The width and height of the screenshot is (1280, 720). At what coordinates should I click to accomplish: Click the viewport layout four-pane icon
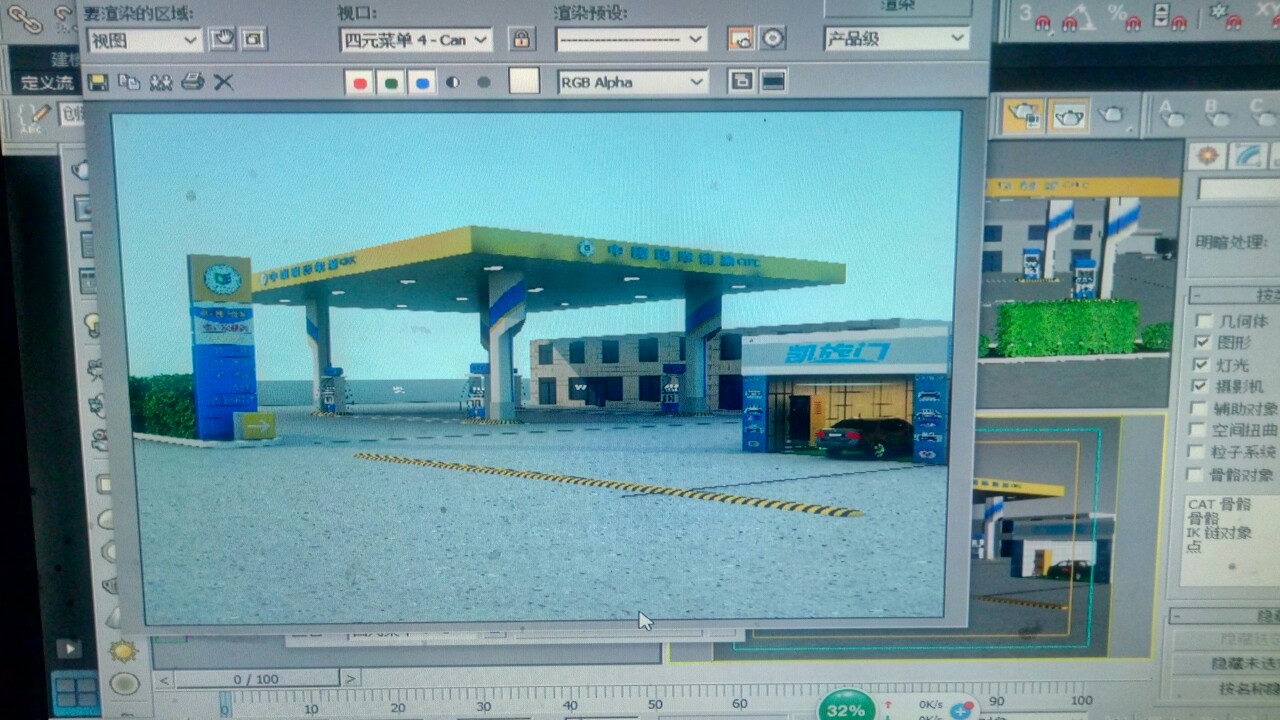tap(75, 693)
